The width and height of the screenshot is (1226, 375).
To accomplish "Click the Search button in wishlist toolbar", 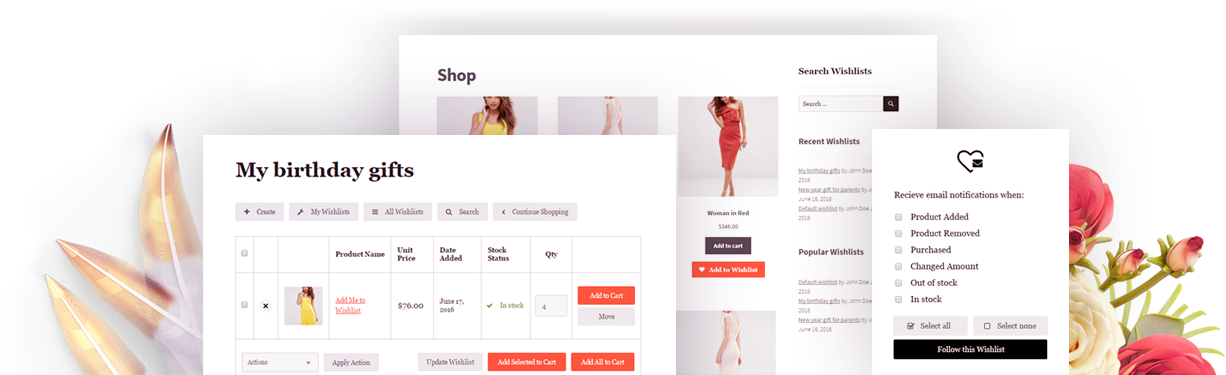I will tap(462, 212).
